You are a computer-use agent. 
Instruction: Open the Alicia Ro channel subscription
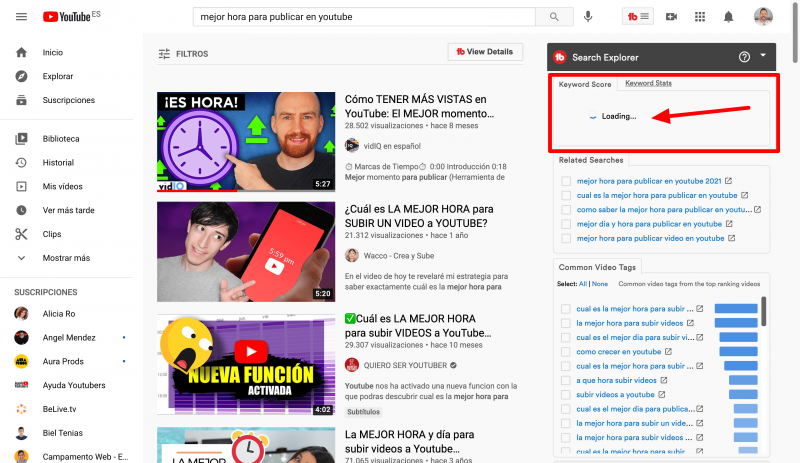pyautogui.click(x=60, y=313)
